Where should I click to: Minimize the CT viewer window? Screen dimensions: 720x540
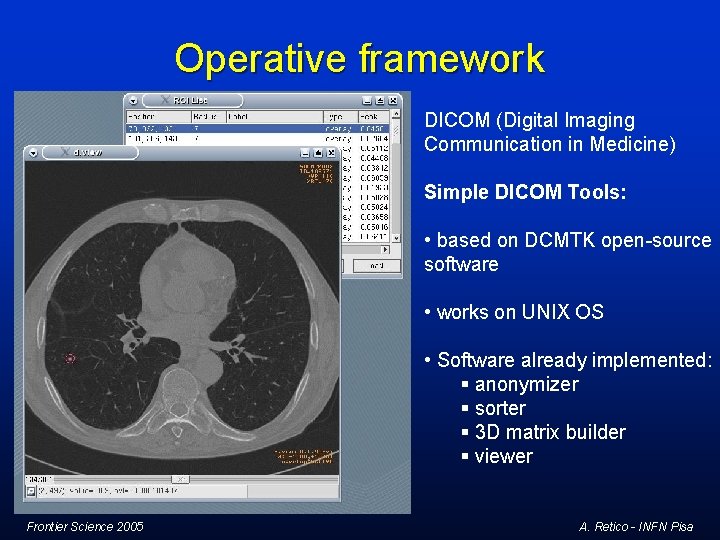305,153
